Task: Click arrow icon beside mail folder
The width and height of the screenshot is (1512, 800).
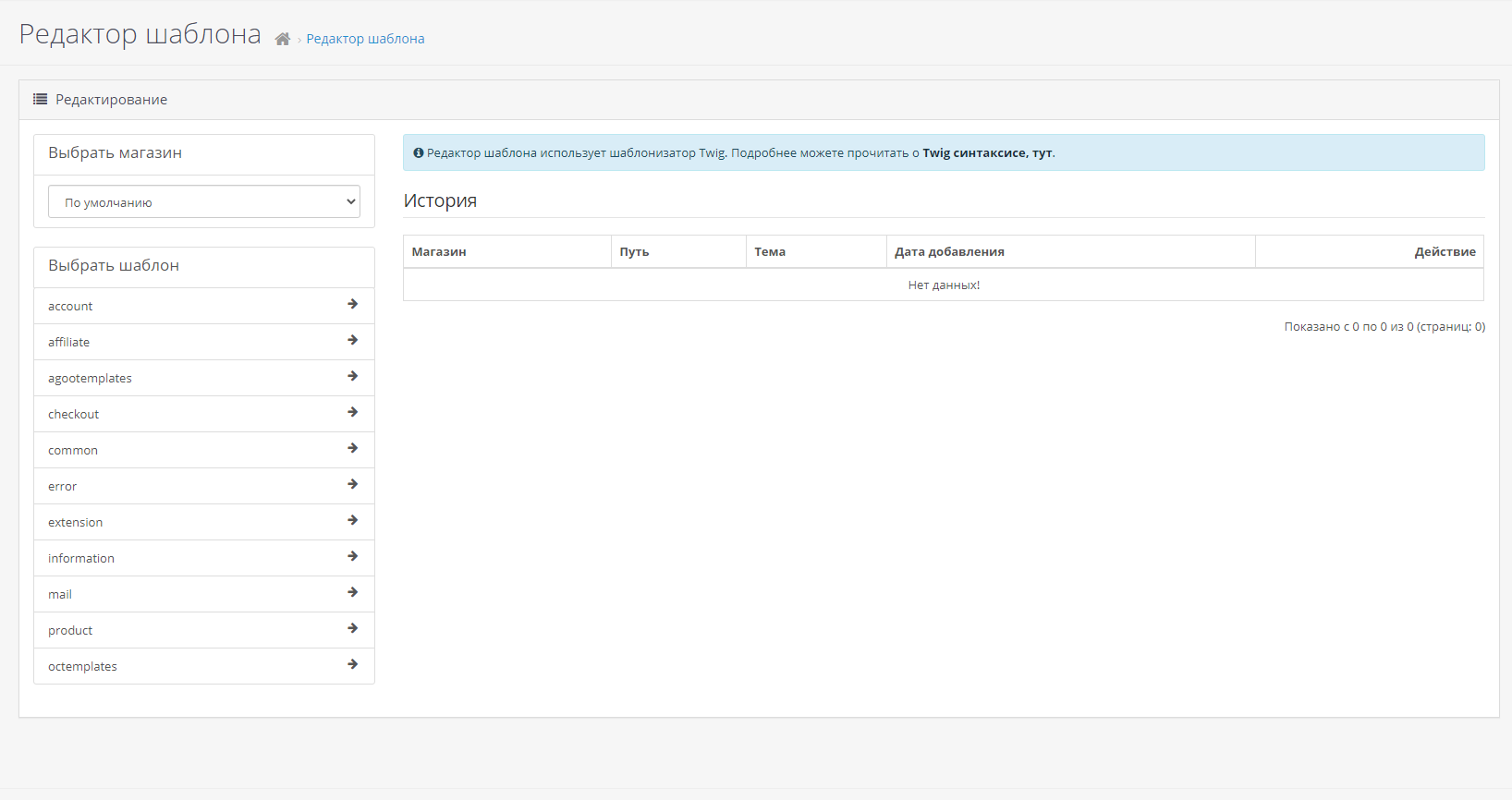Action: (352, 592)
